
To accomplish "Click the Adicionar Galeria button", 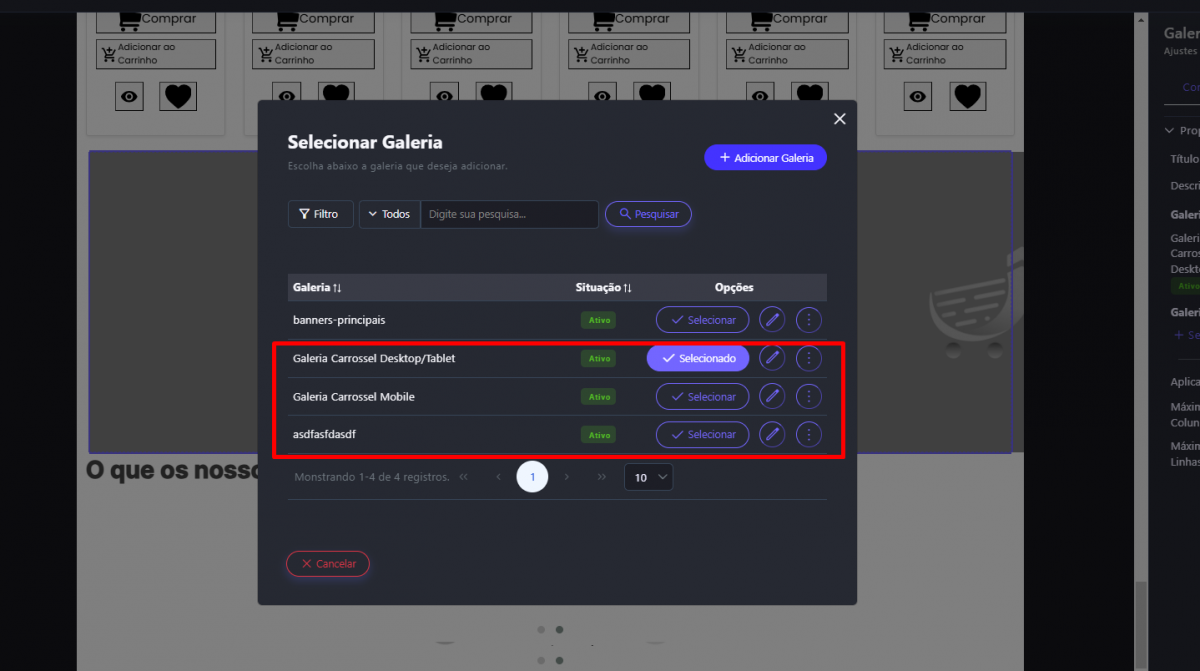I will pyautogui.click(x=765, y=158).
